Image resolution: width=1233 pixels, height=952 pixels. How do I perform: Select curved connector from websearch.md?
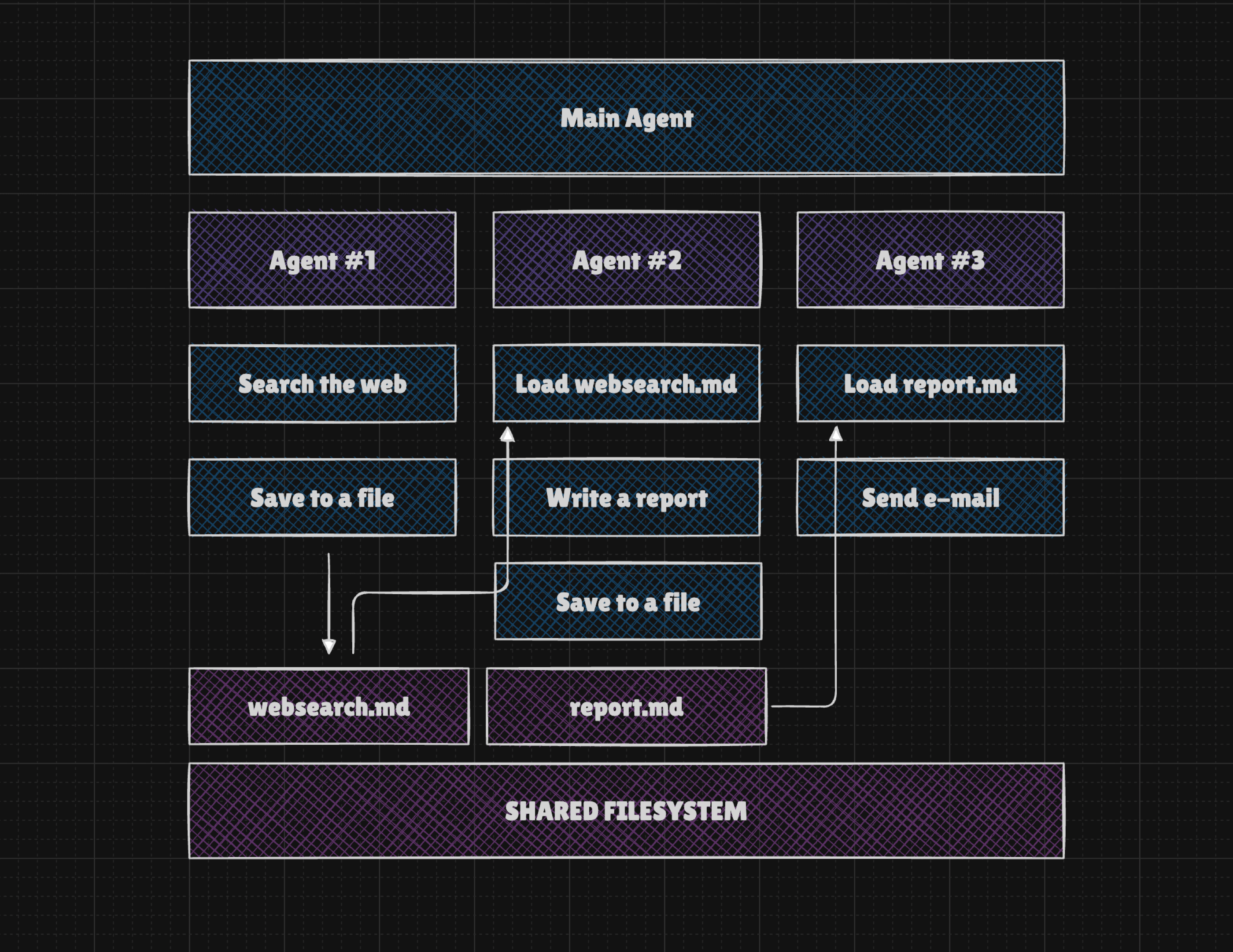[x=429, y=593]
